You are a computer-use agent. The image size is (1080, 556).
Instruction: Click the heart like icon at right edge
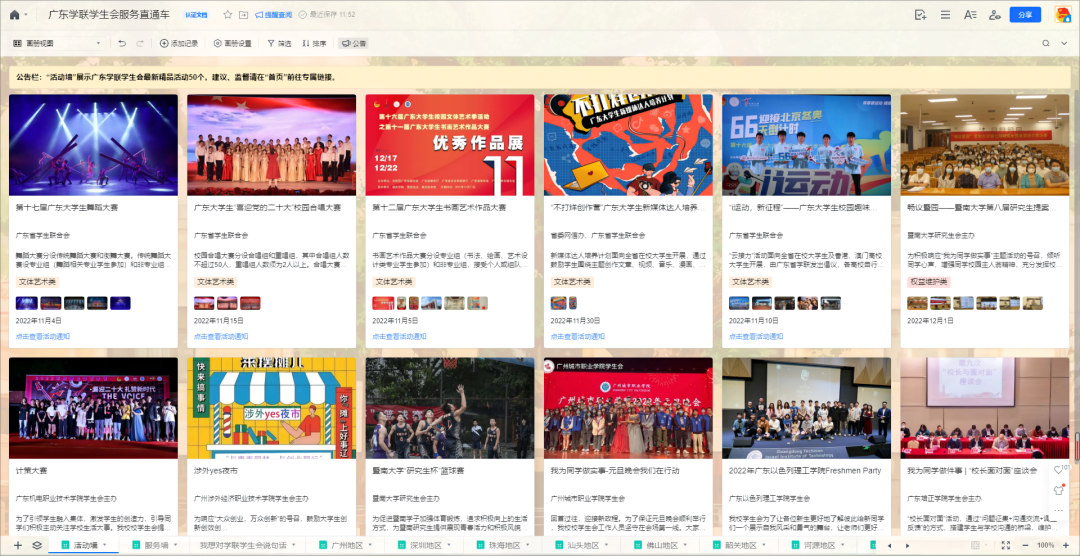(x=1059, y=470)
